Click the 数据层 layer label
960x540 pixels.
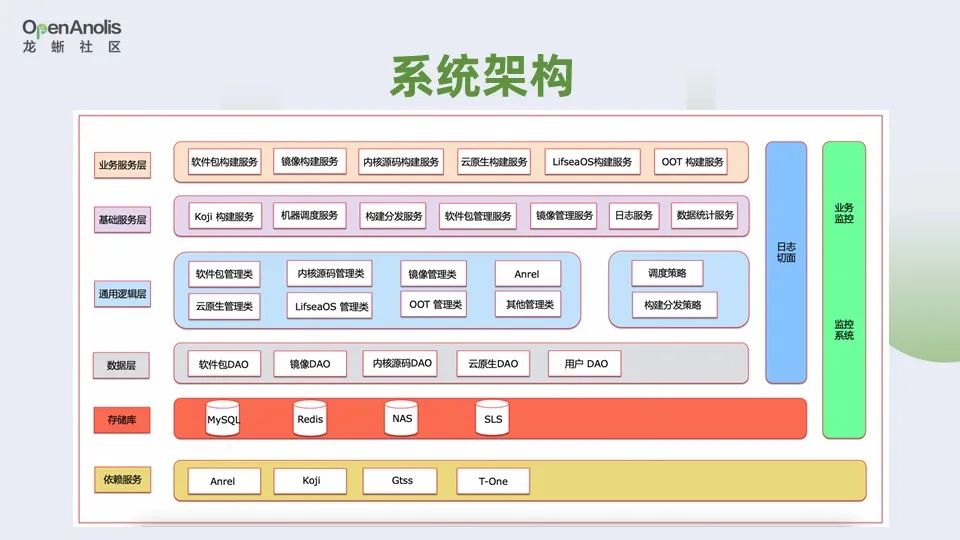pyautogui.click(x=121, y=366)
